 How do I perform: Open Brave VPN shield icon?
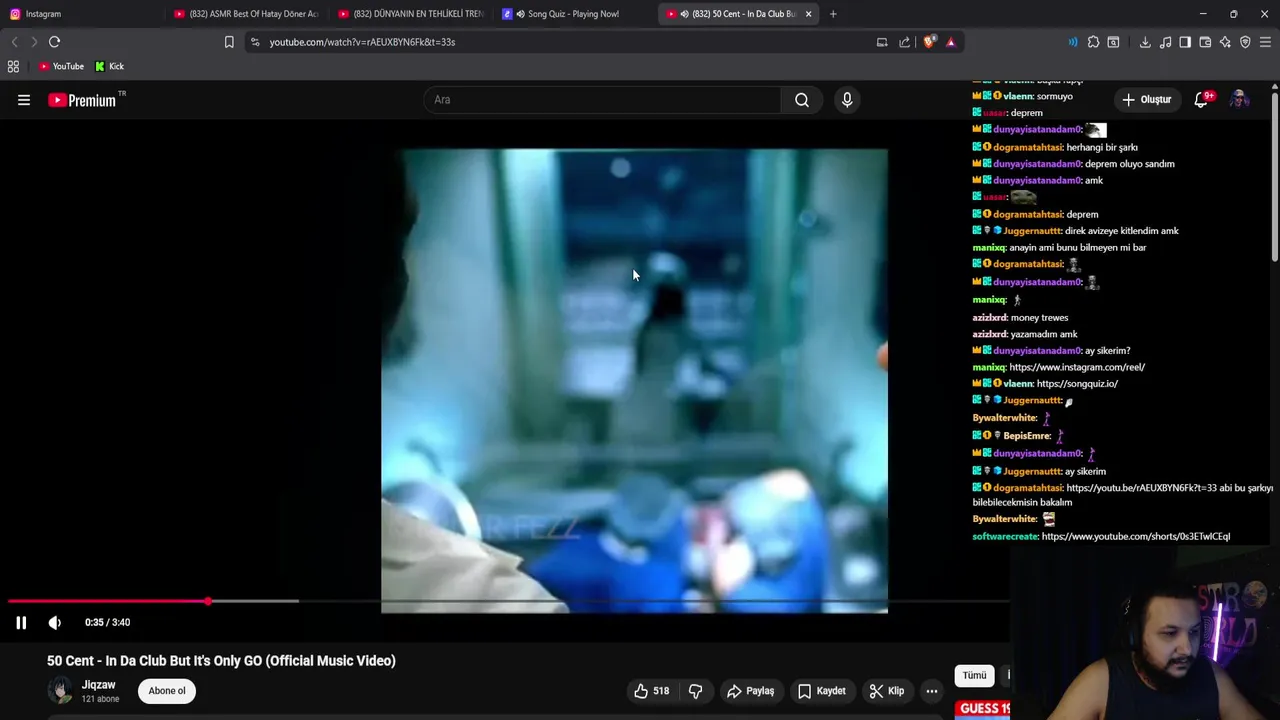[1245, 42]
